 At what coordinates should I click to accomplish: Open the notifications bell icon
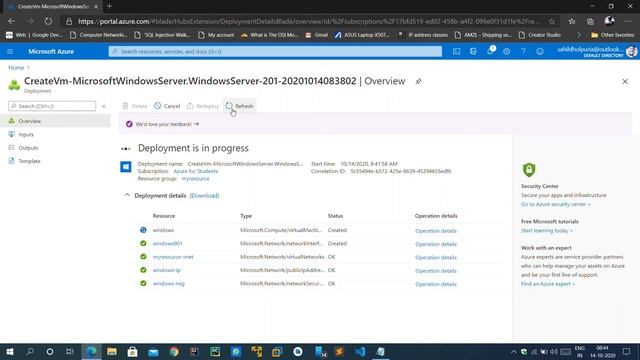(x=490, y=51)
